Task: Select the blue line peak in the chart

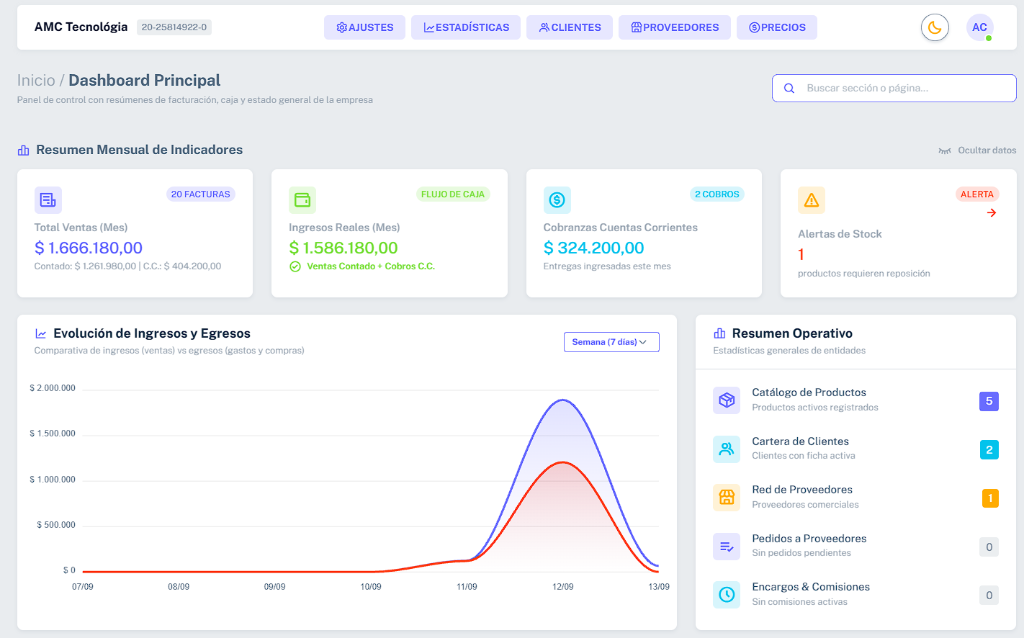Action: pos(562,400)
